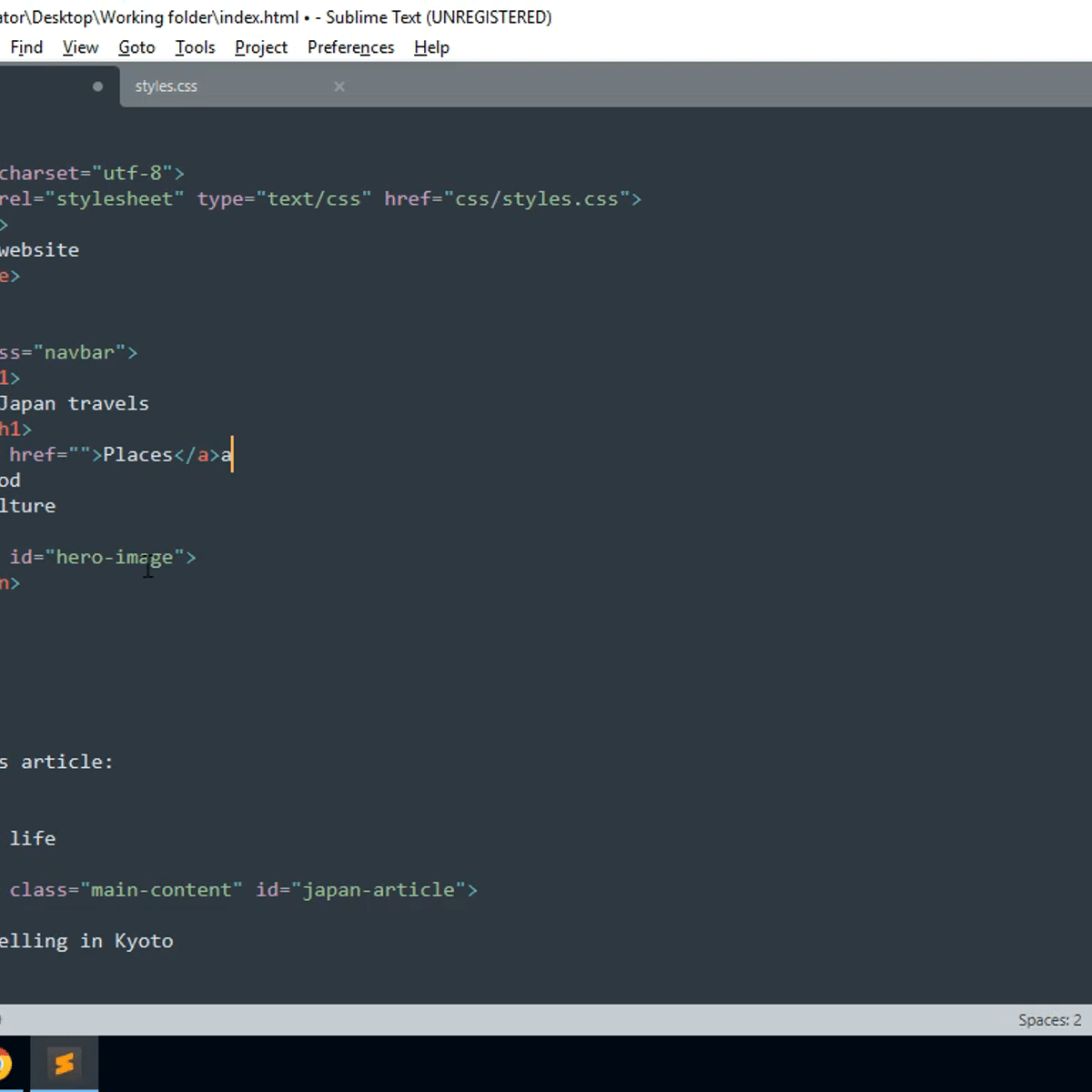1092x1092 pixels.
Task: Click the "utf-8" charset value
Action: point(132,173)
